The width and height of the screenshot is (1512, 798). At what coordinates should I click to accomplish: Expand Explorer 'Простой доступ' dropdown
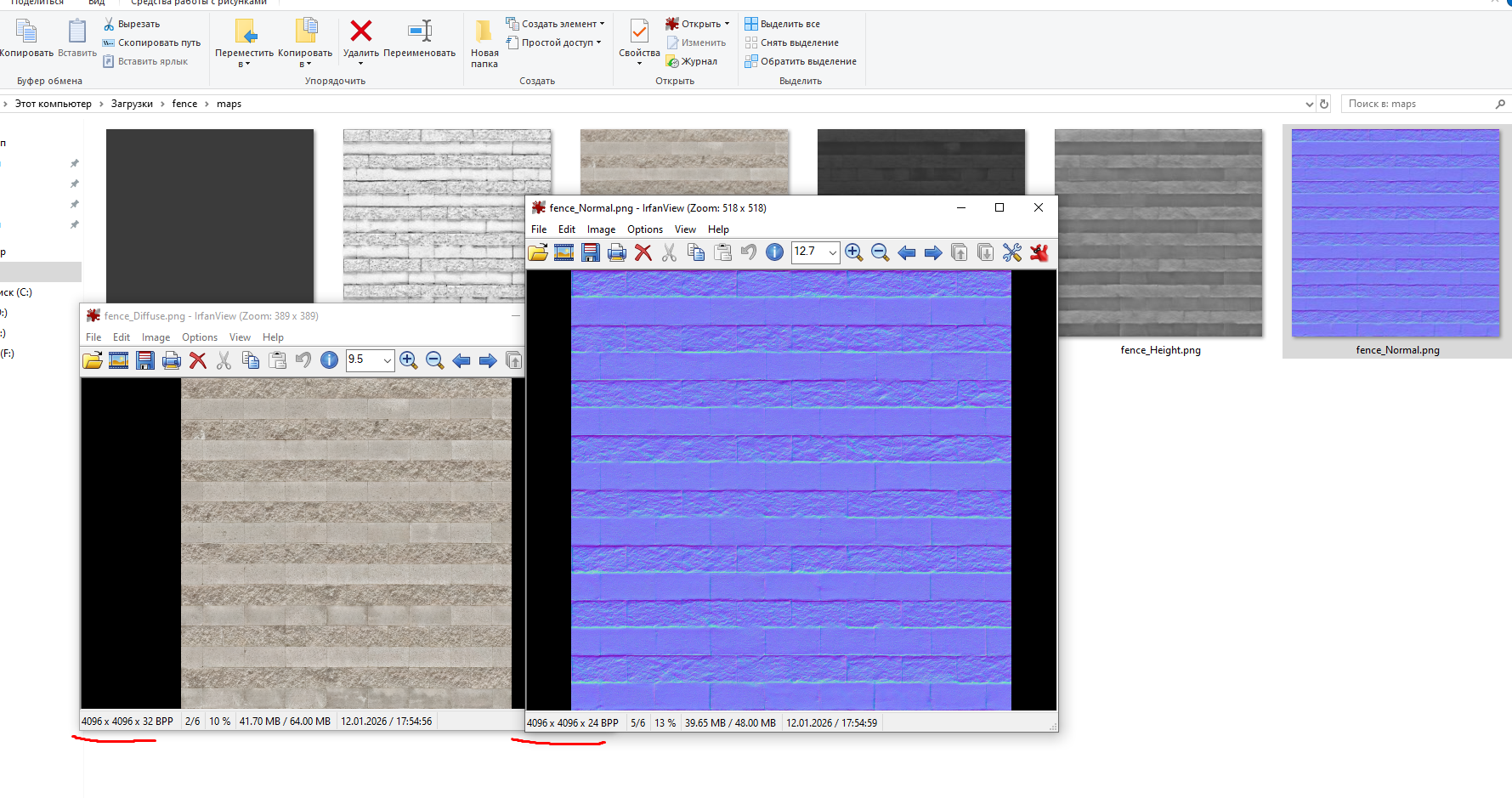point(598,42)
